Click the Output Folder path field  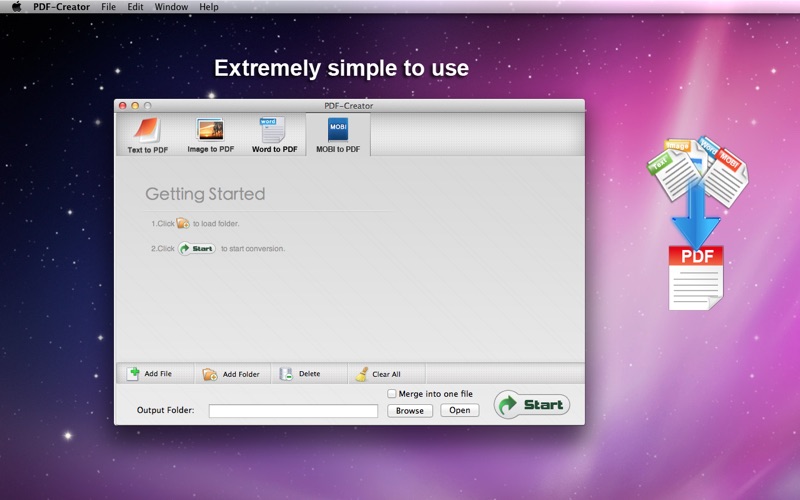click(x=293, y=411)
